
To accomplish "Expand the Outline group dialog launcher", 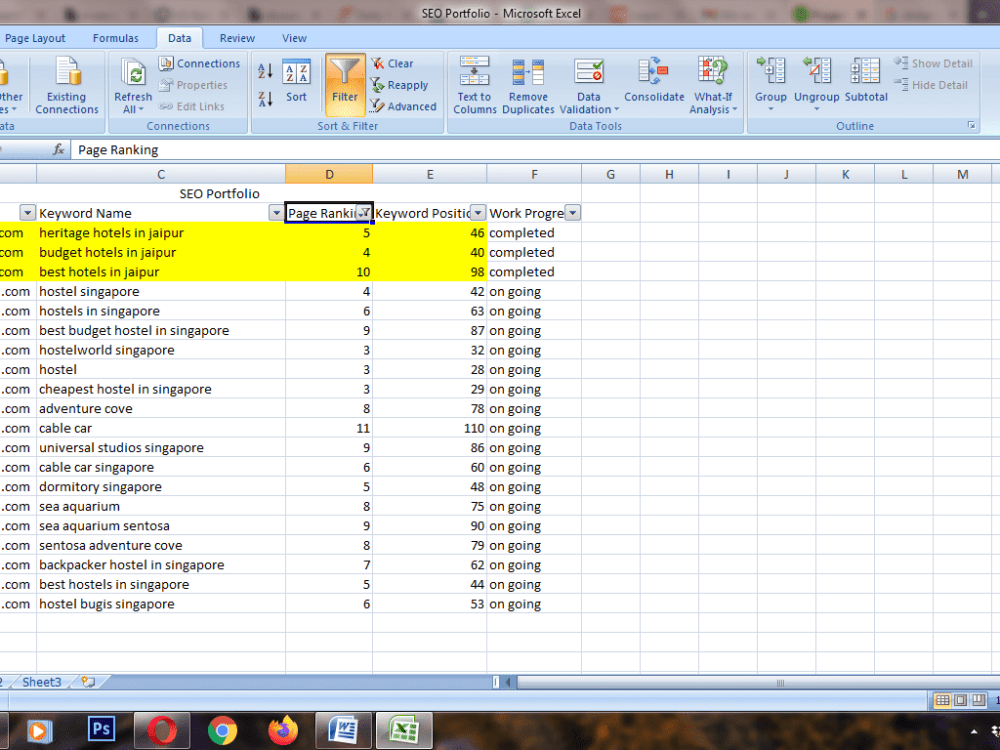I will click(x=971, y=126).
